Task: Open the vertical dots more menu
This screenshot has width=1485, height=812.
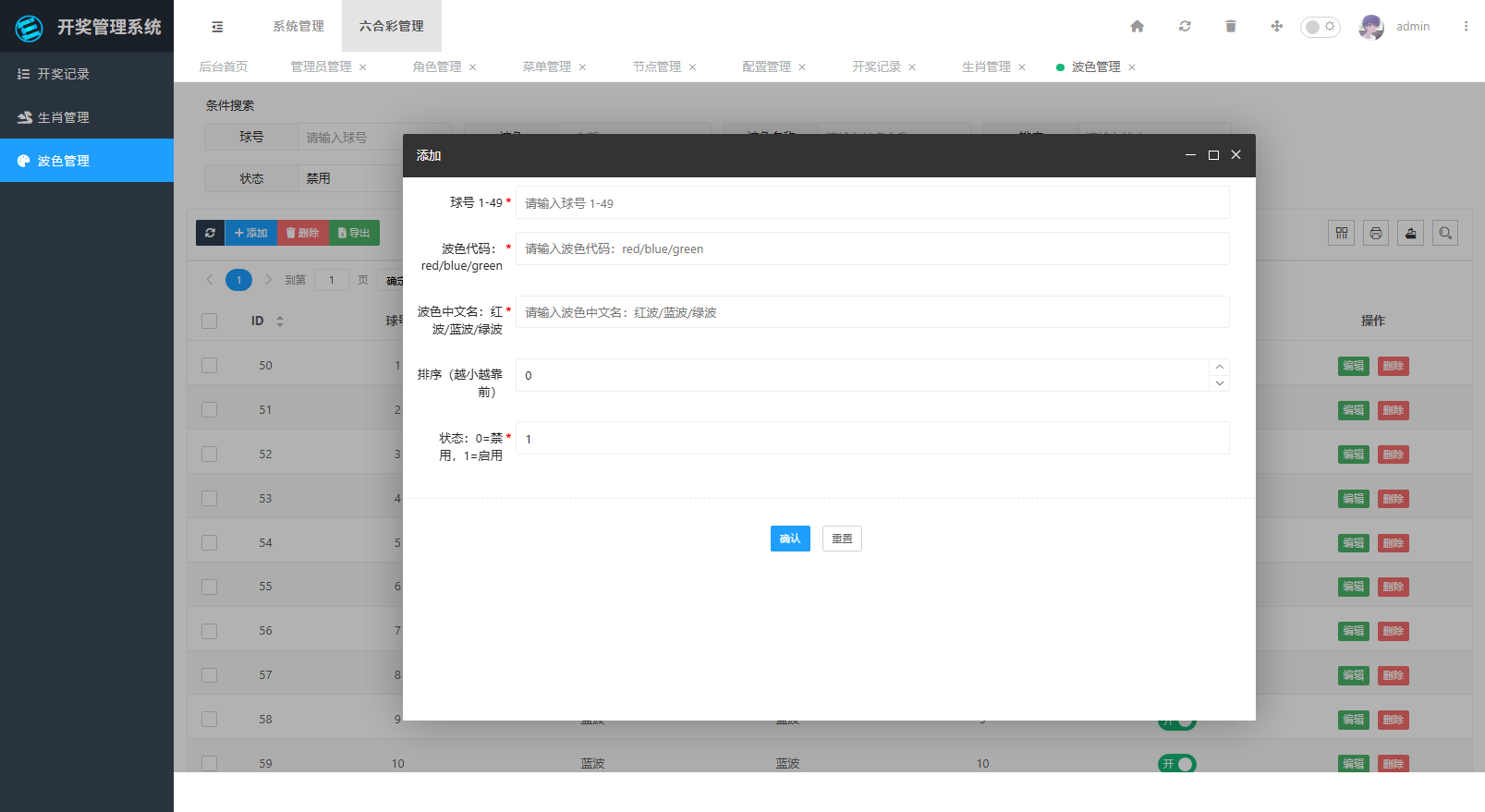Action: [x=1466, y=26]
